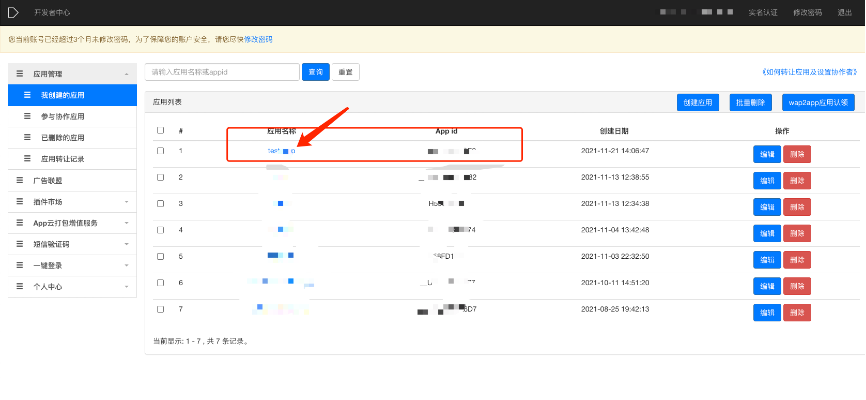Click list icon beside 应用转让记录

(x=28, y=159)
